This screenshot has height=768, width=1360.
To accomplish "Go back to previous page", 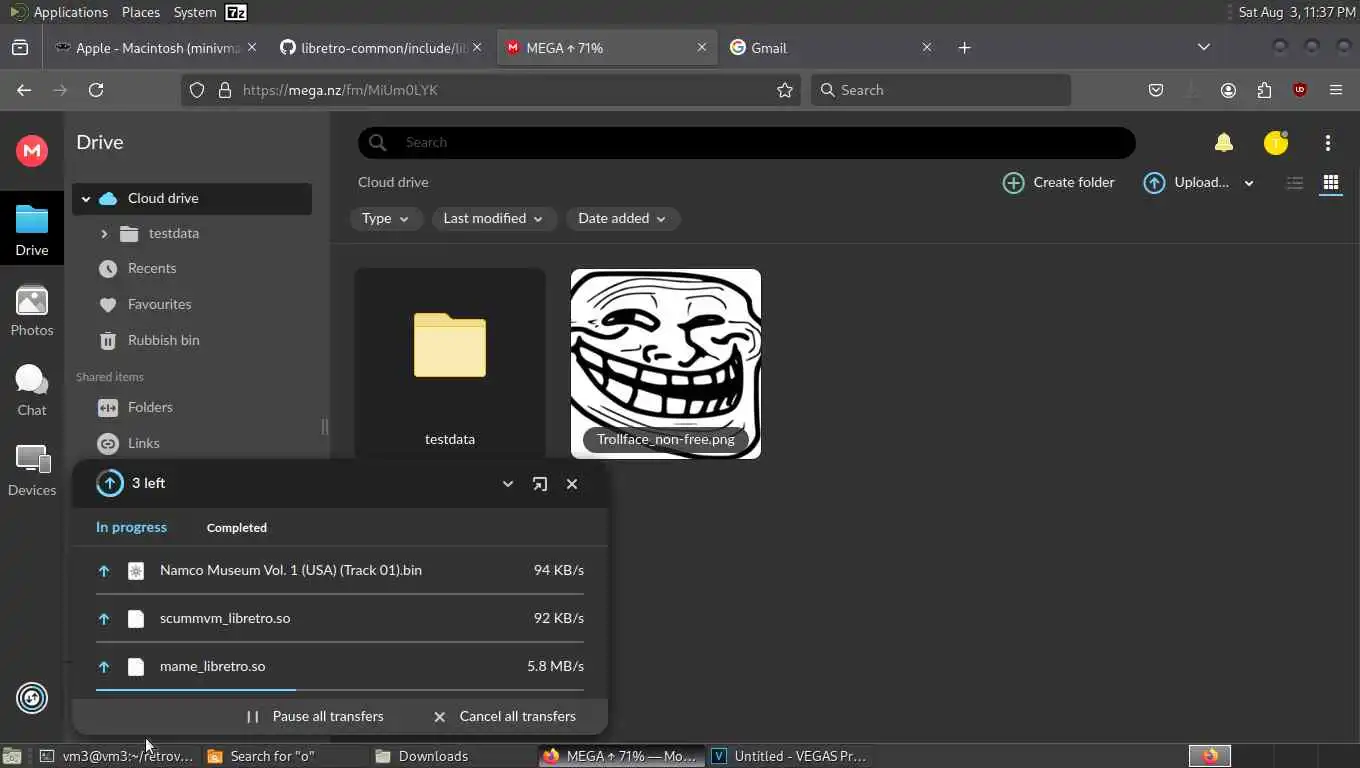I will pyautogui.click(x=24, y=90).
